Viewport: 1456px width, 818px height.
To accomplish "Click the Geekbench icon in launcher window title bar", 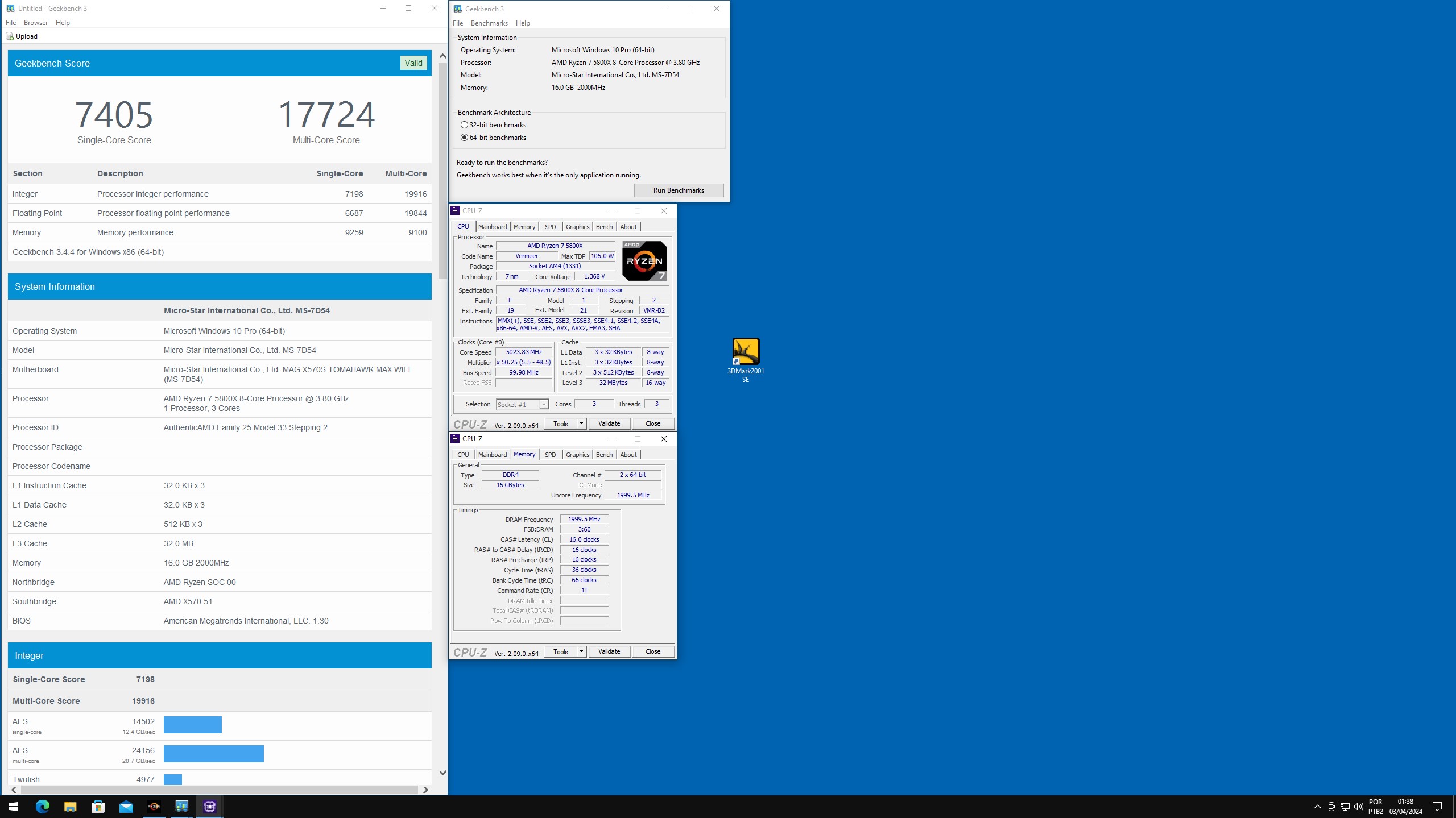I will [x=458, y=9].
